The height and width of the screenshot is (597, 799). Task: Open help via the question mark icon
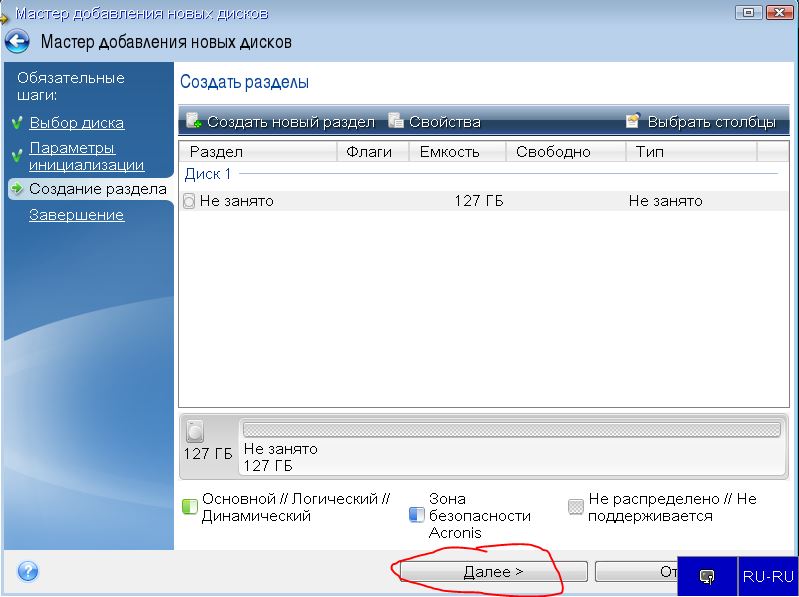tap(28, 571)
